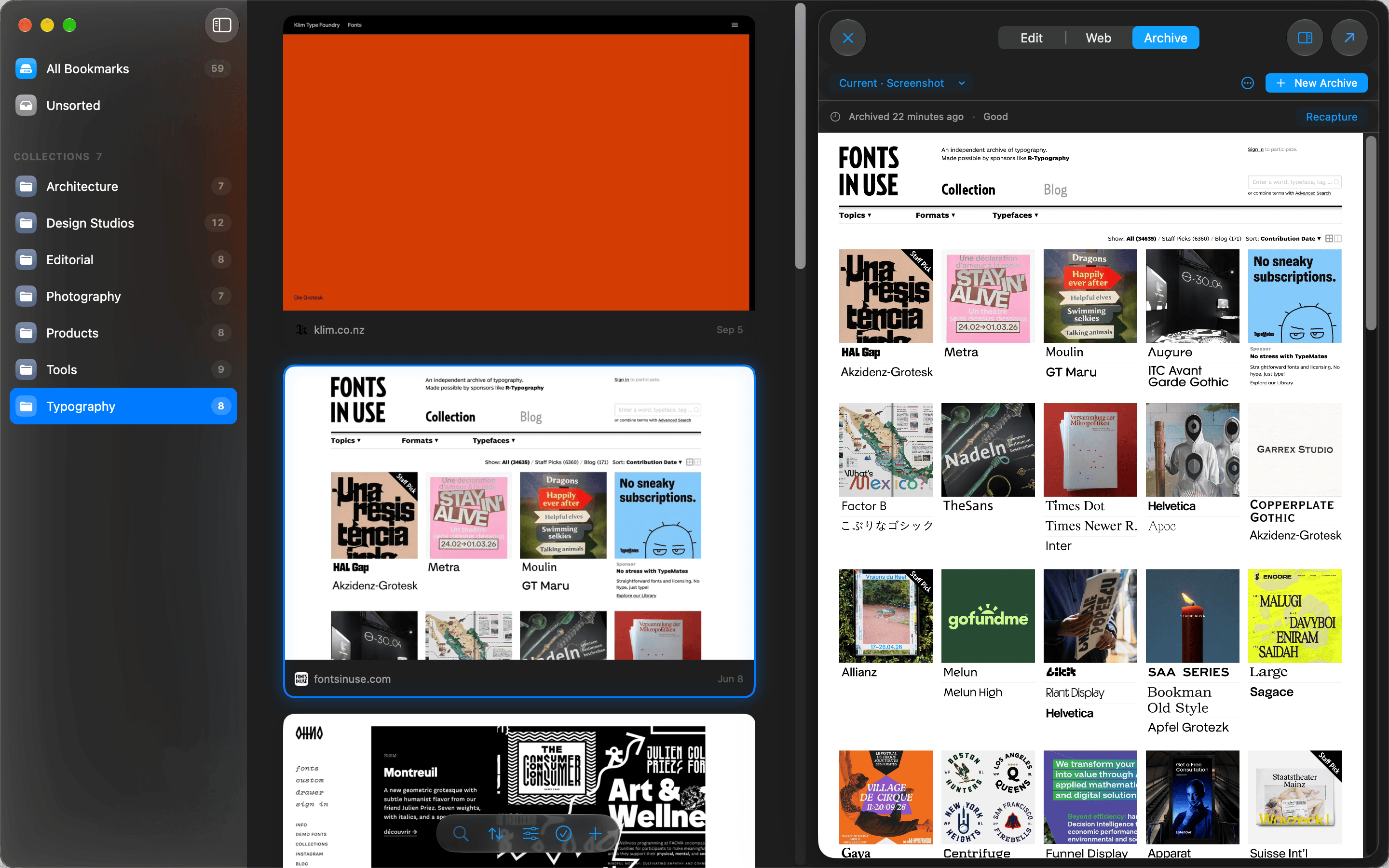This screenshot has height=868, width=1389.
Task: Click the archive preview vertical scrollbar
Action: [x=1371, y=232]
